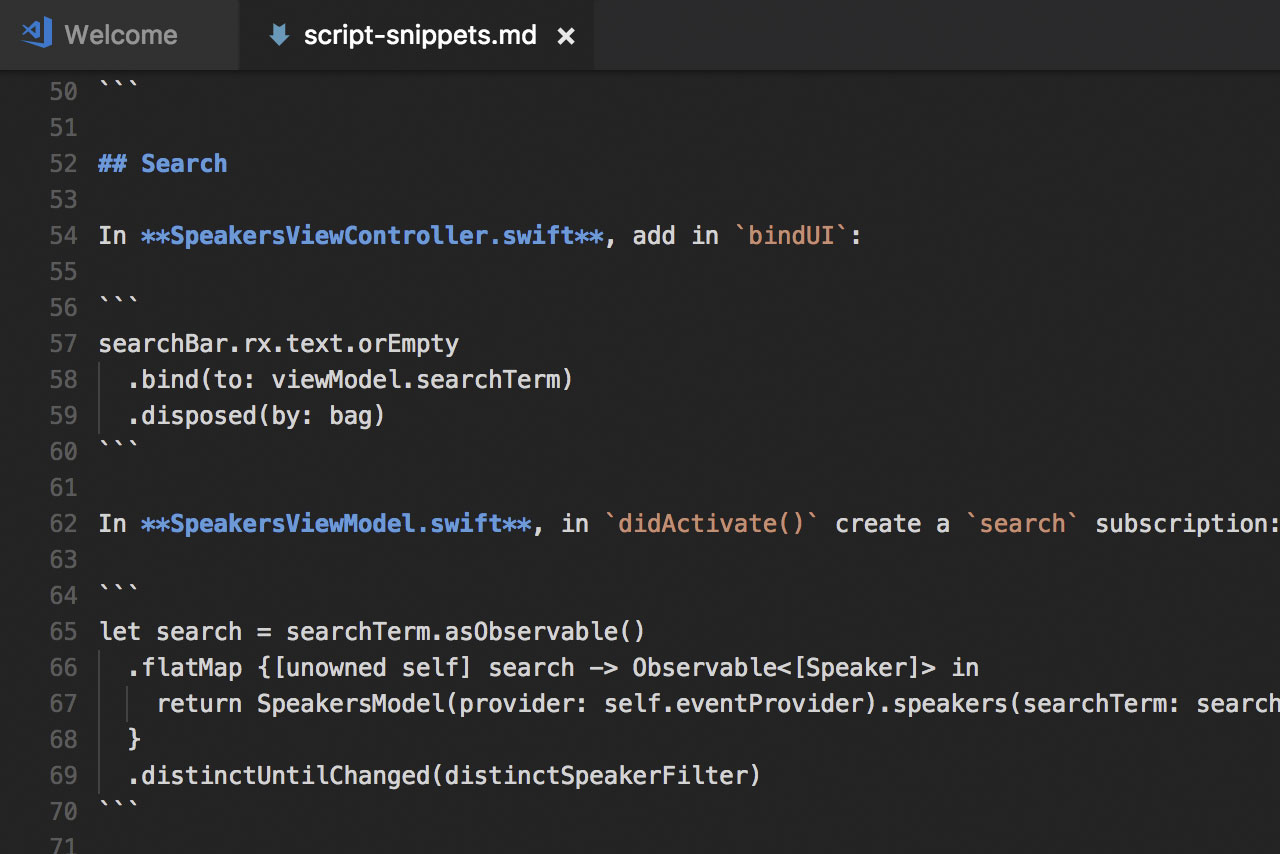The height and width of the screenshot is (854, 1280).
Task: Place cursor on 'searchBar.rx.text.orEmpty'
Action: [x=279, y=343]
